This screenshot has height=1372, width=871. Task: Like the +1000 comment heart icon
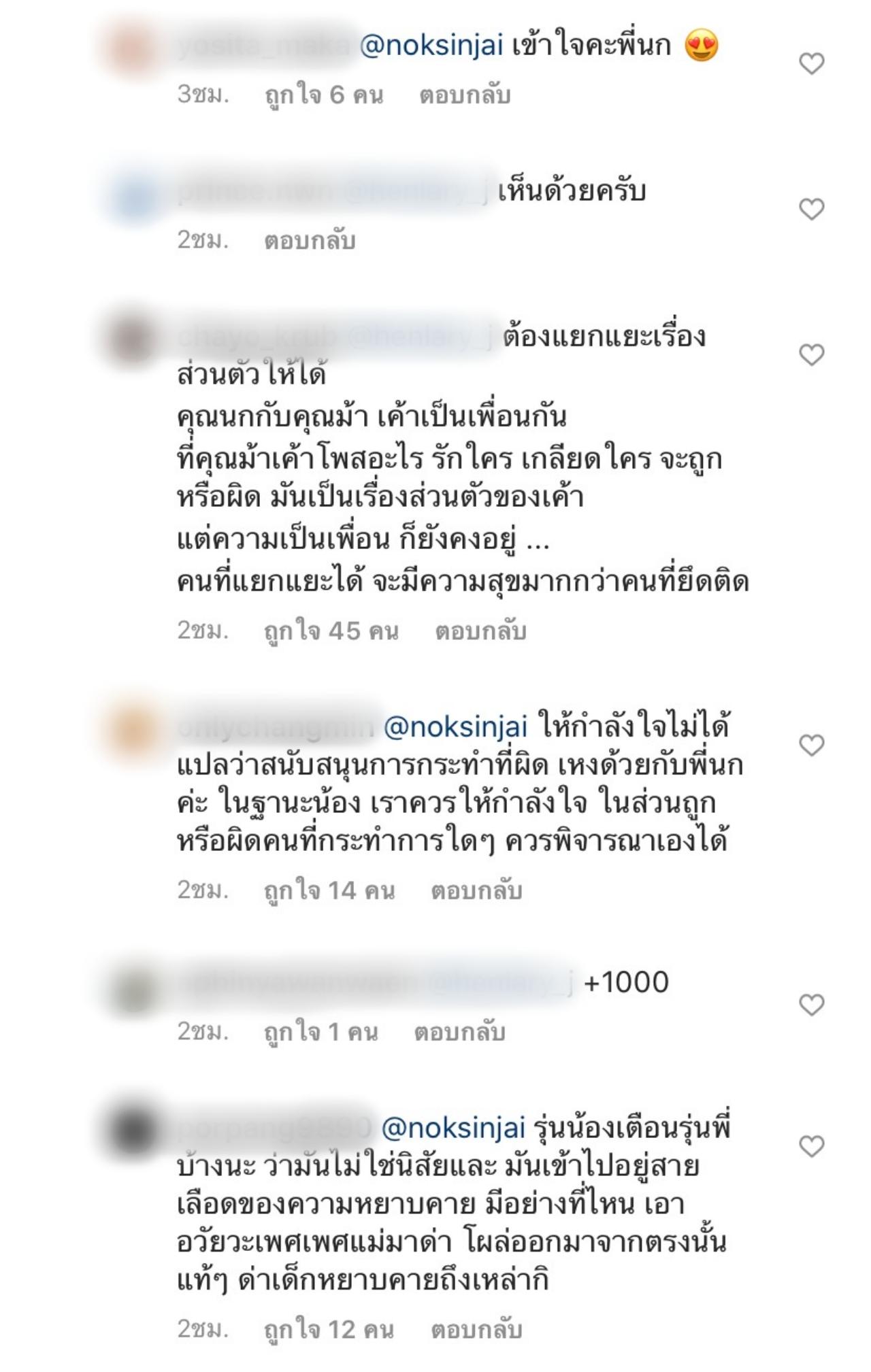811,1005
